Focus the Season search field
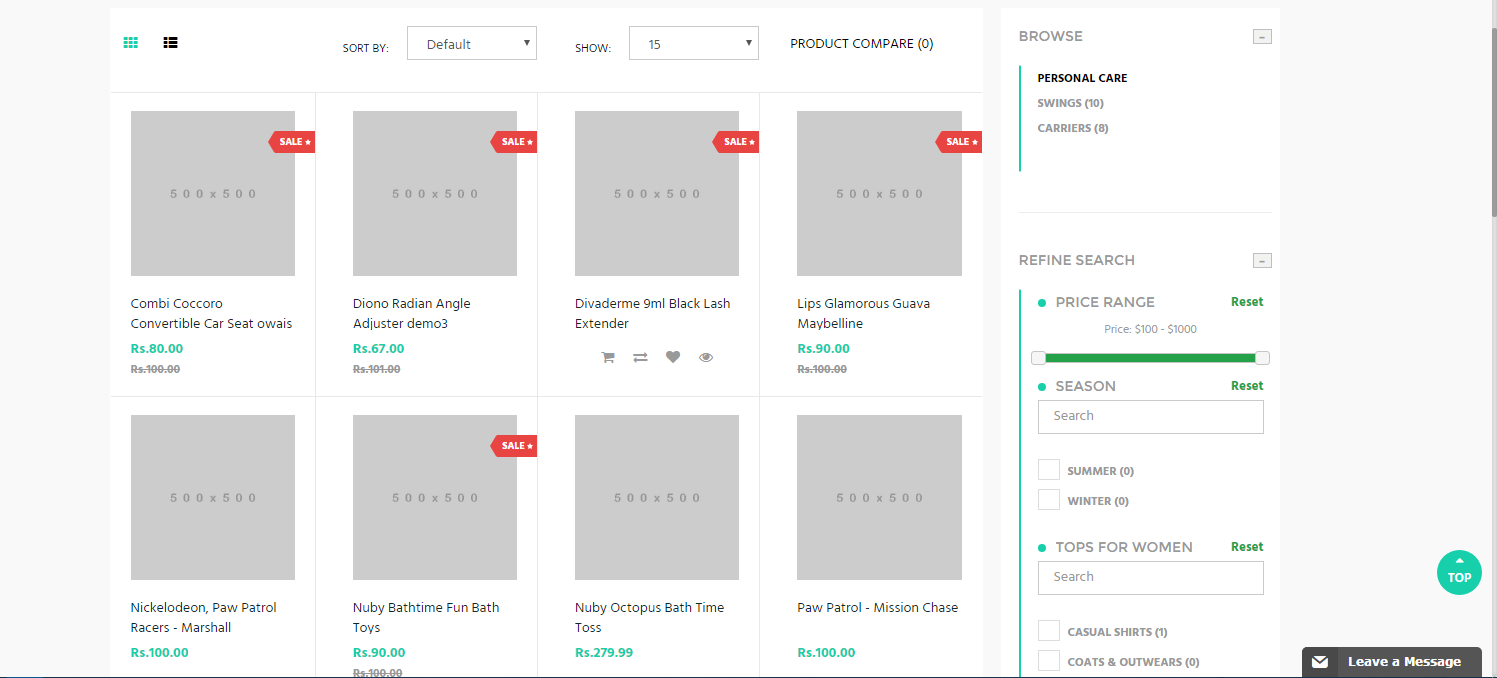 coord(1151,417)
